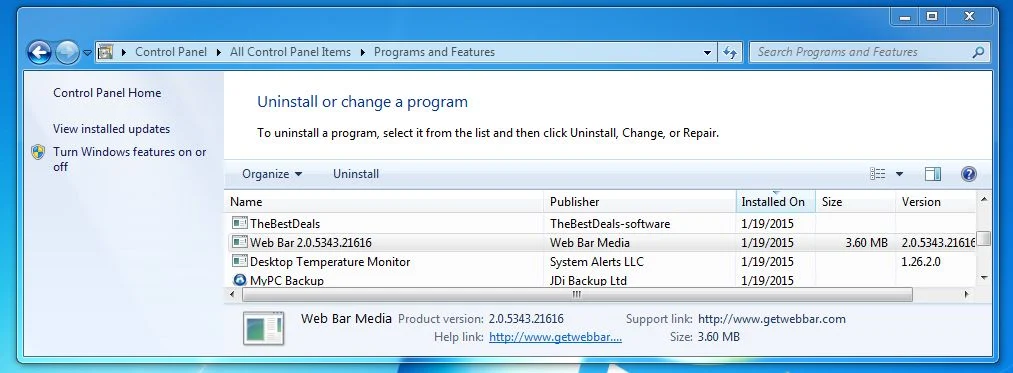Click the Control Panel icon in address bar

(x=105, y=52)
